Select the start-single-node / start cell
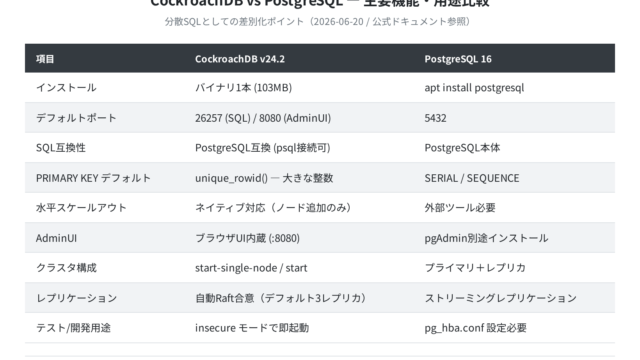640x360 pixels. 251,268
